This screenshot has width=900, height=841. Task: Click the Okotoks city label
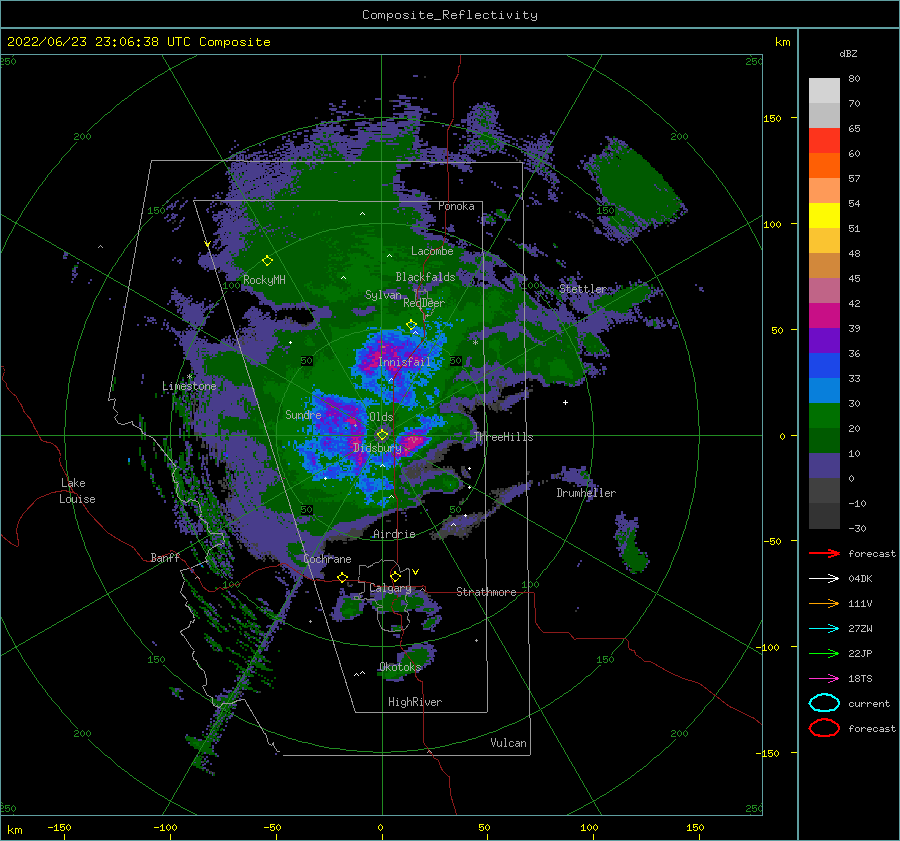(400, 666)
